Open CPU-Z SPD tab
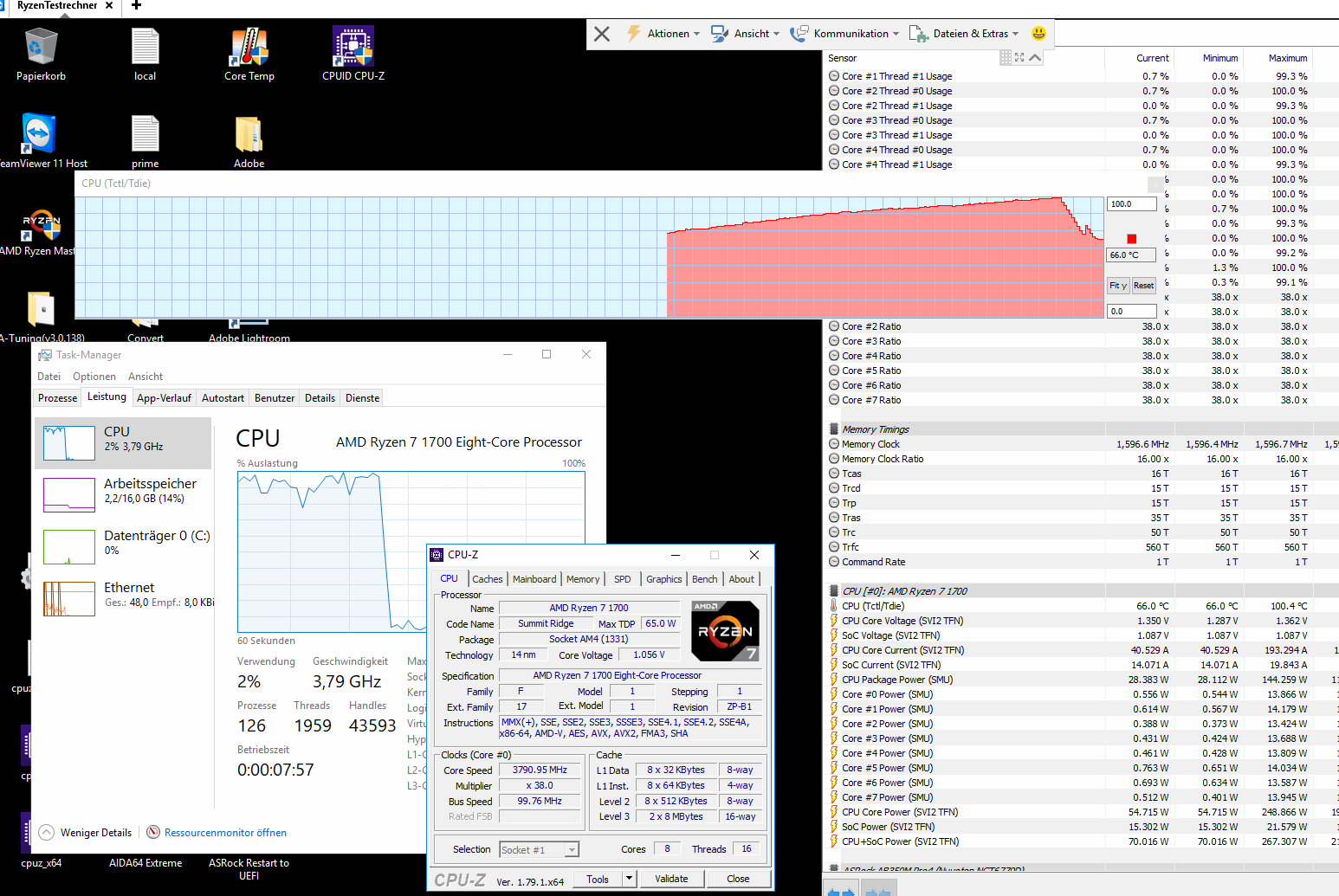This screenshot has height=896, width=1339. point(623,579)
